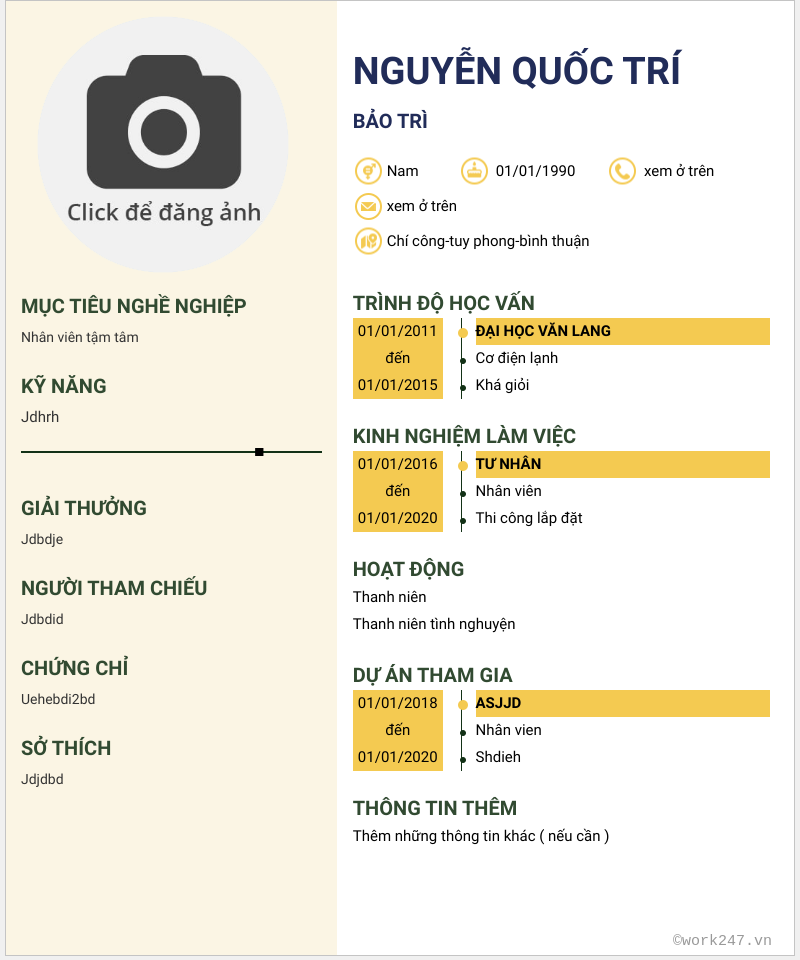Screen dimensions: 800x960
Task: Click the job title BẢO TRÌ
Action: pos(390,122)
